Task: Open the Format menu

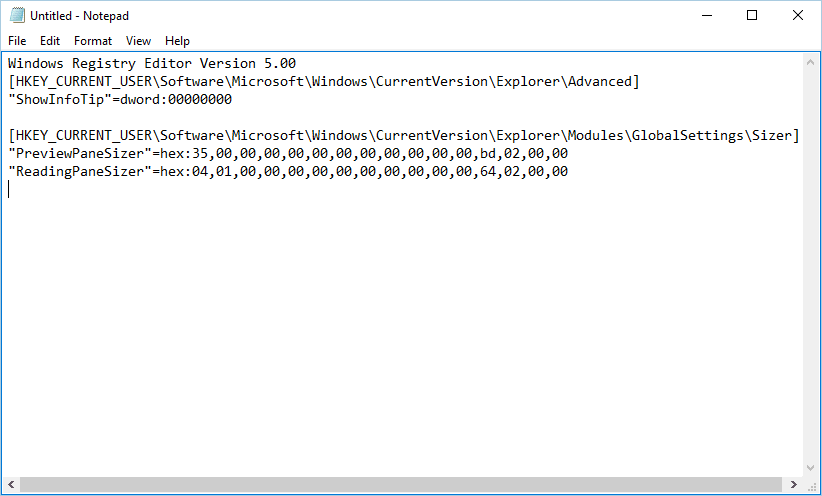Action: (93, 41)
